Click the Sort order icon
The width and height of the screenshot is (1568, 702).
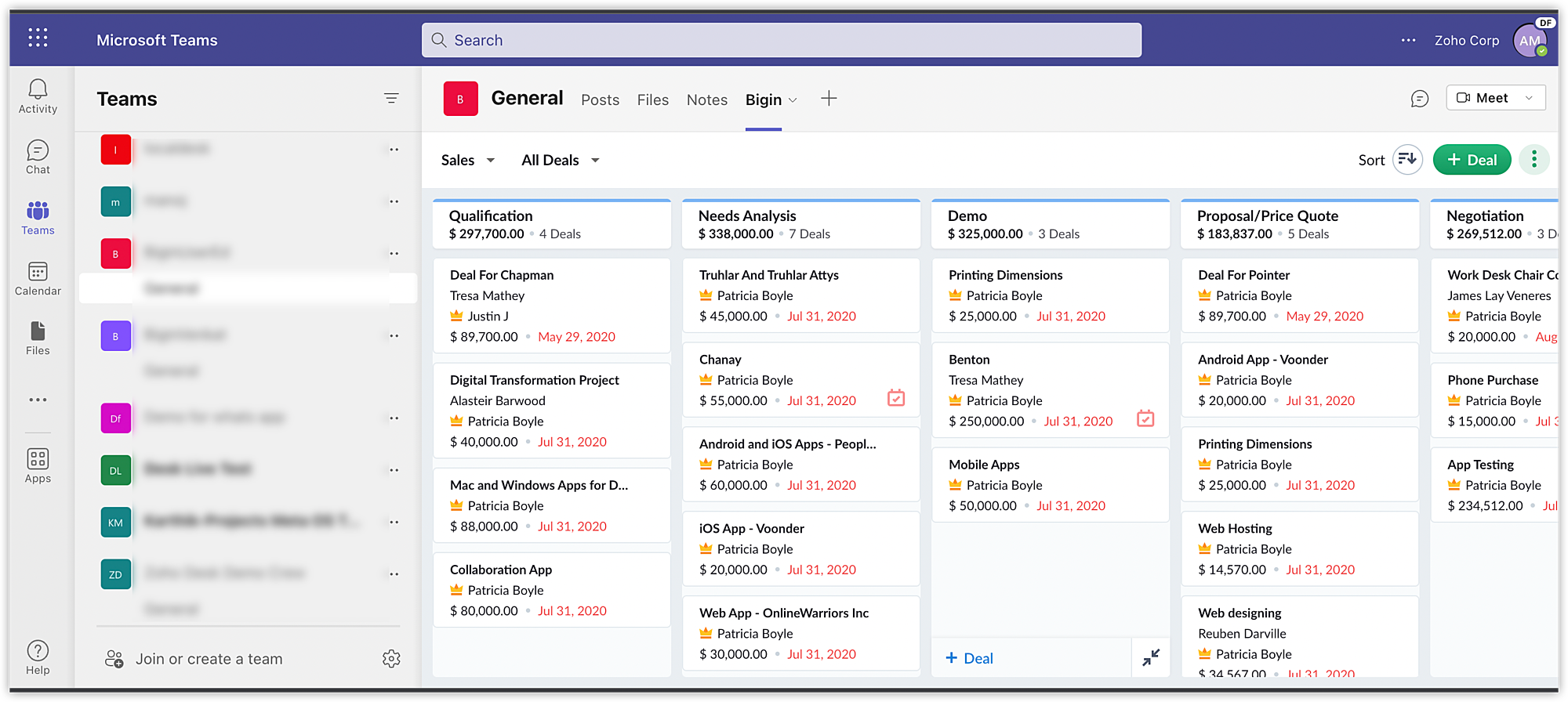[x=1407, y=160]
